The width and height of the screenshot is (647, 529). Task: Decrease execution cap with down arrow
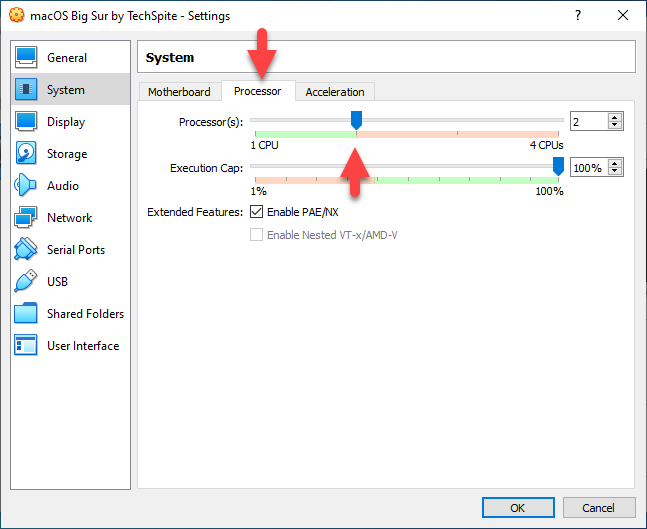pyautogui.click(x=615, y=172)
